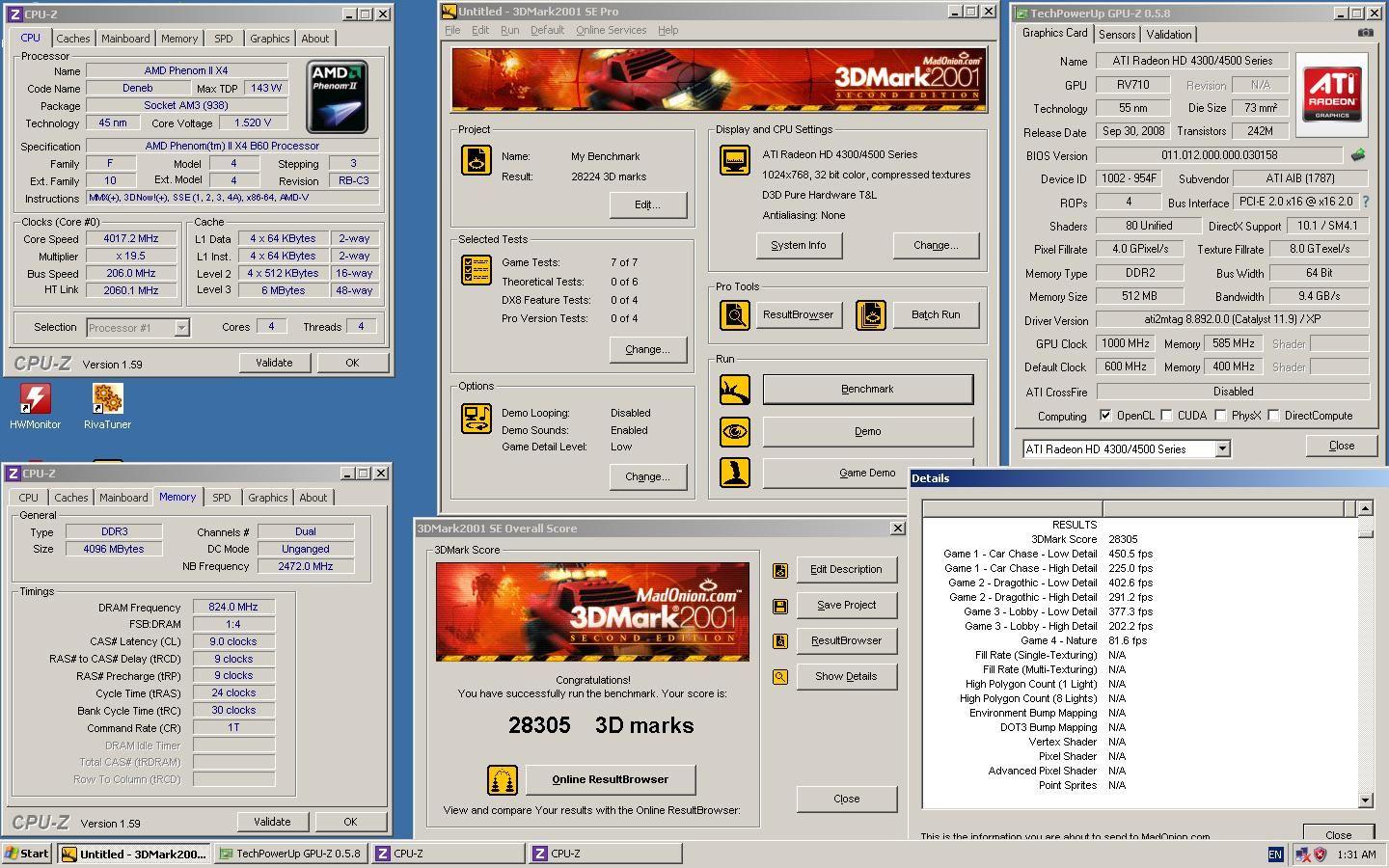Switch to SPD tab in bottom CPU-Z window
Image resolution: width=1389 pixels, height=868 pixels.
pyautogui.click(x=222, y=498)
